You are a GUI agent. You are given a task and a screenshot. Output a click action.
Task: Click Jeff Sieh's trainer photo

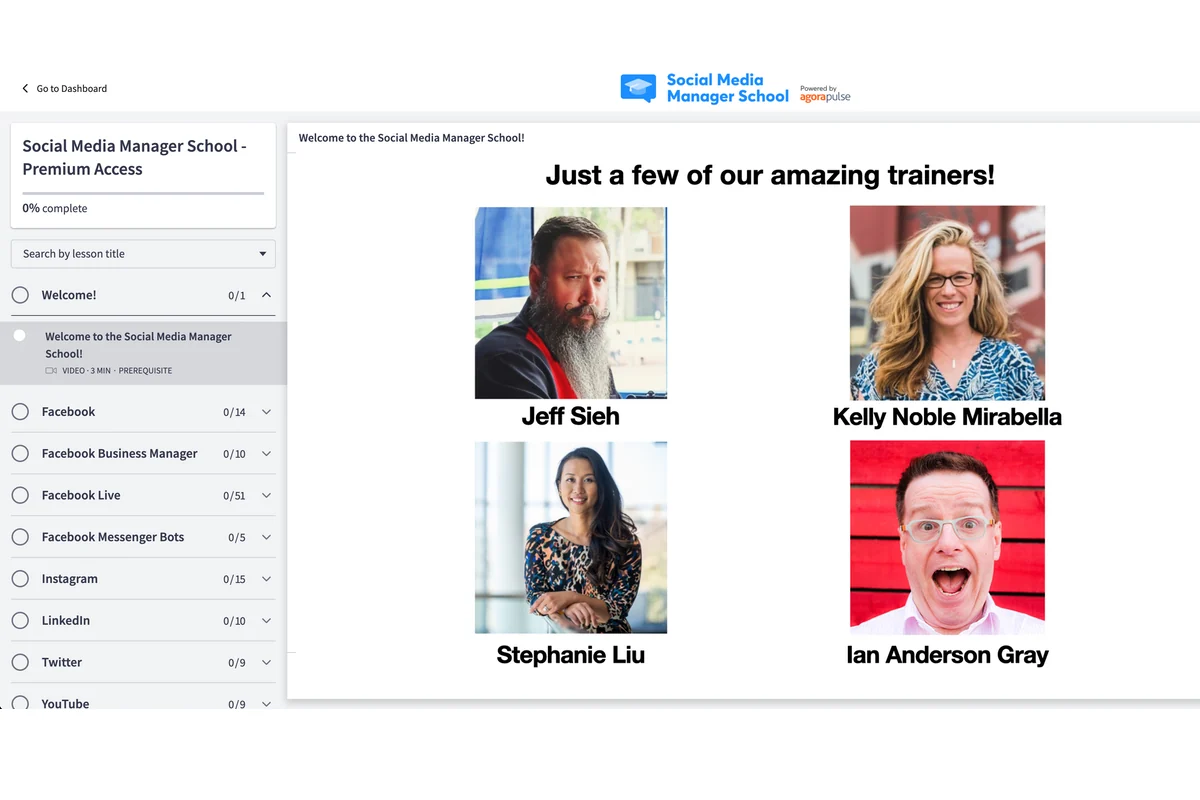pyautogui.click(x=570, y=302)
